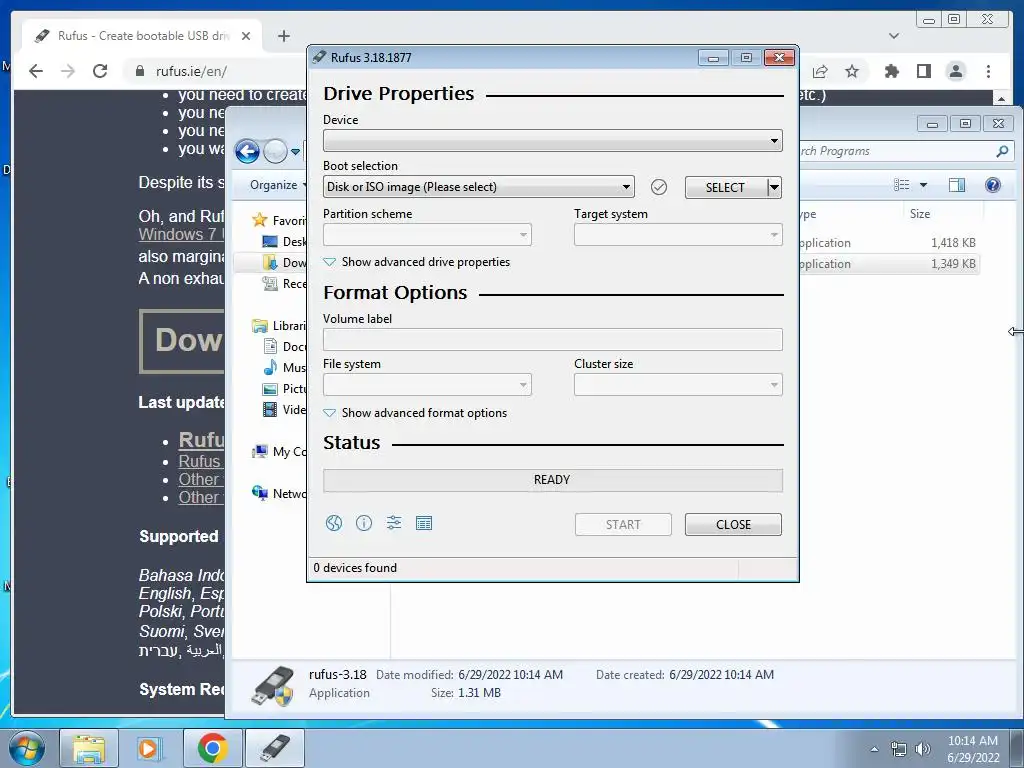Click the 1,349 KB file row
The image size is (1024, 768).
click(x=889, y=264)
